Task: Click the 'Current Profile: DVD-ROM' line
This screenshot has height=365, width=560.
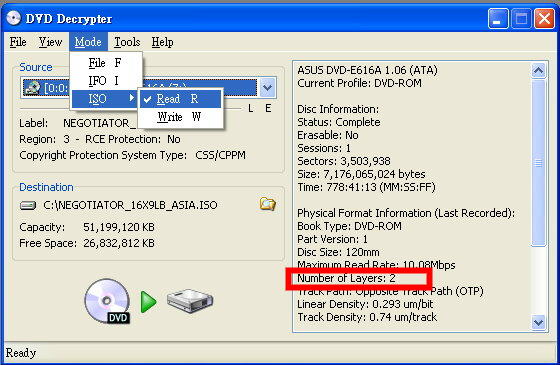Action: pyautogui.click(x=359, y=83)
